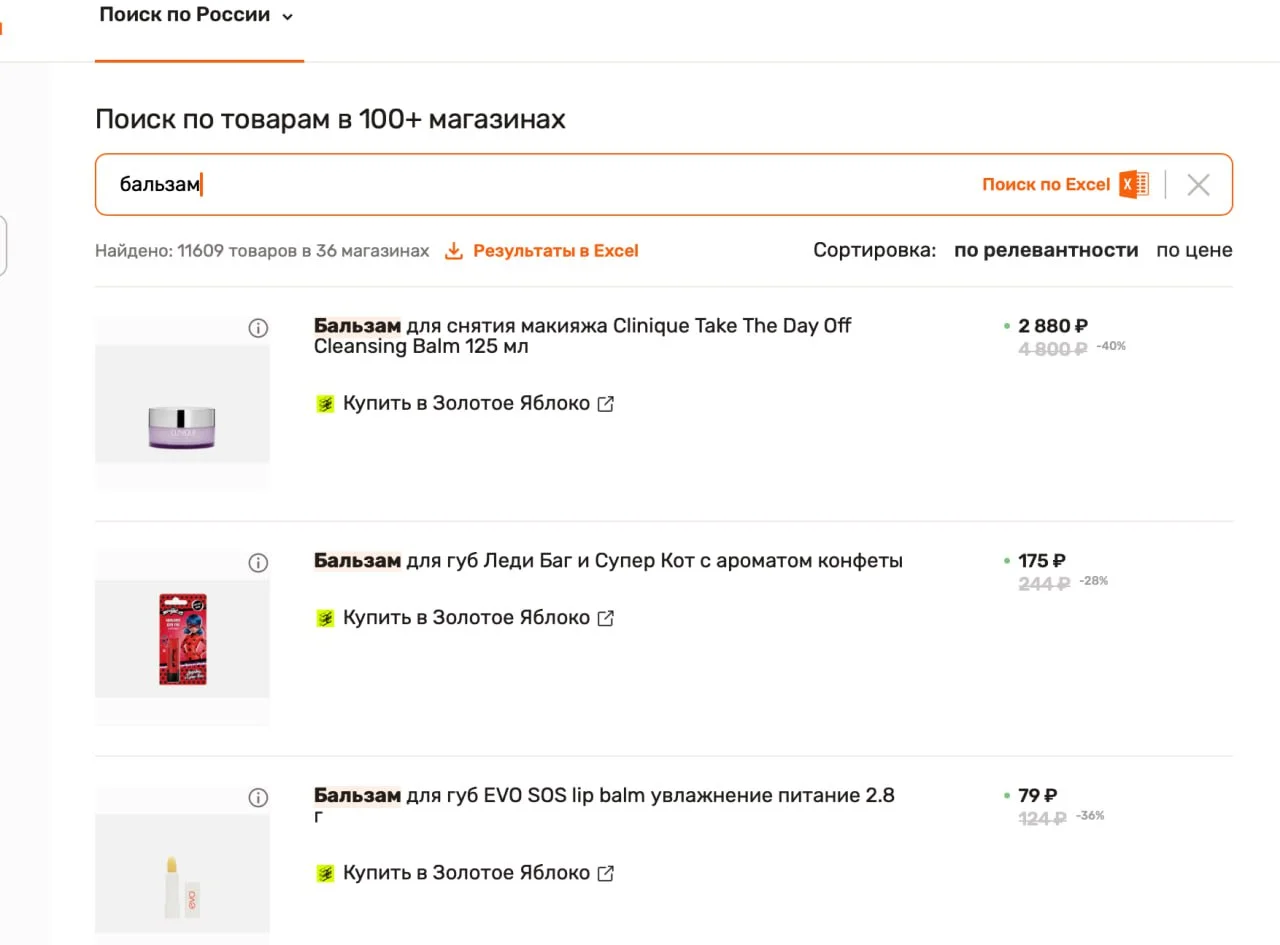Open the Clinique cleansing balm thumbnail
Screen dimensions: 1280x945
(x=182, y=404)
